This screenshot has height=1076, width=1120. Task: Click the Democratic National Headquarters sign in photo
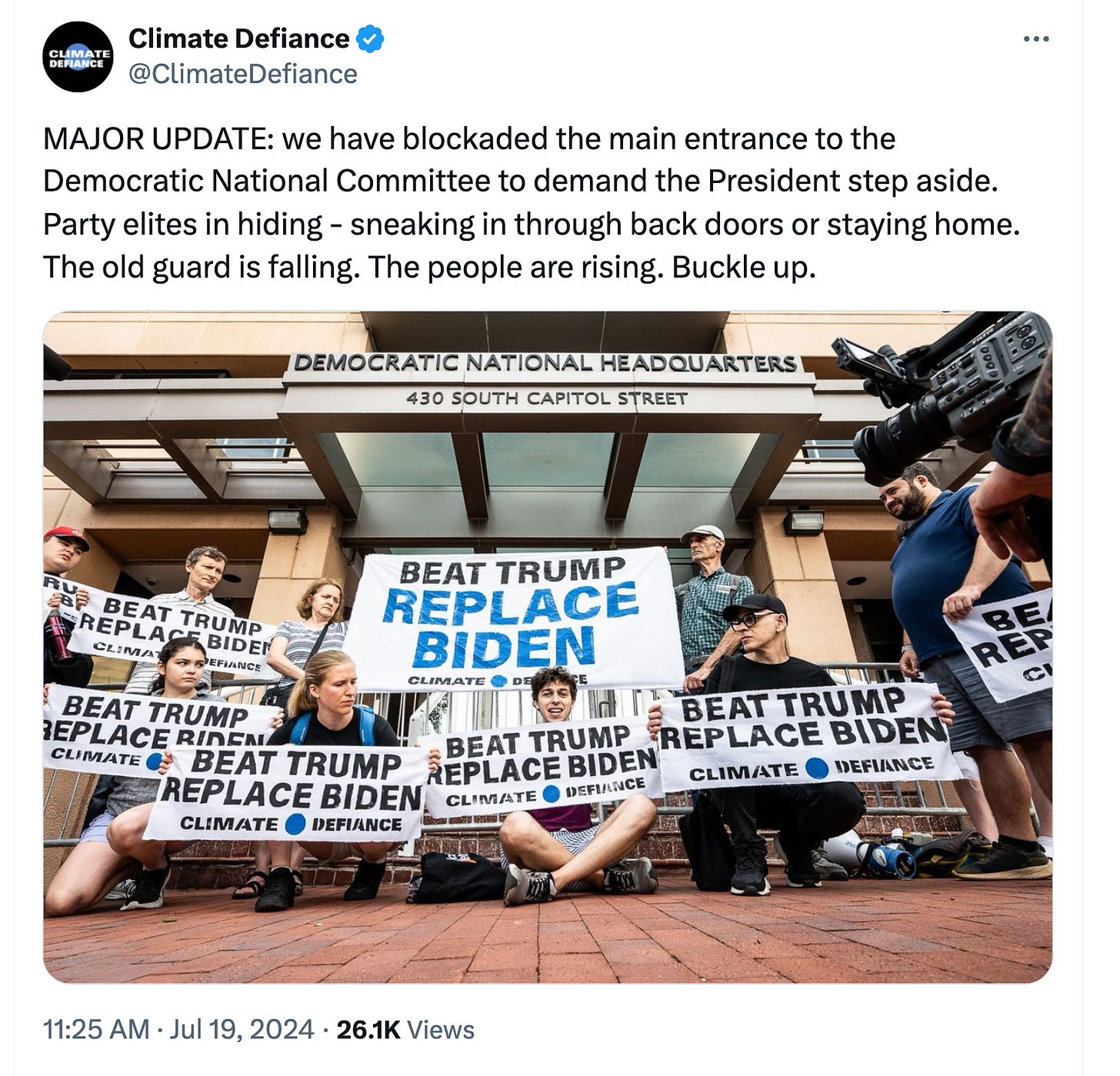click(545, 362)
